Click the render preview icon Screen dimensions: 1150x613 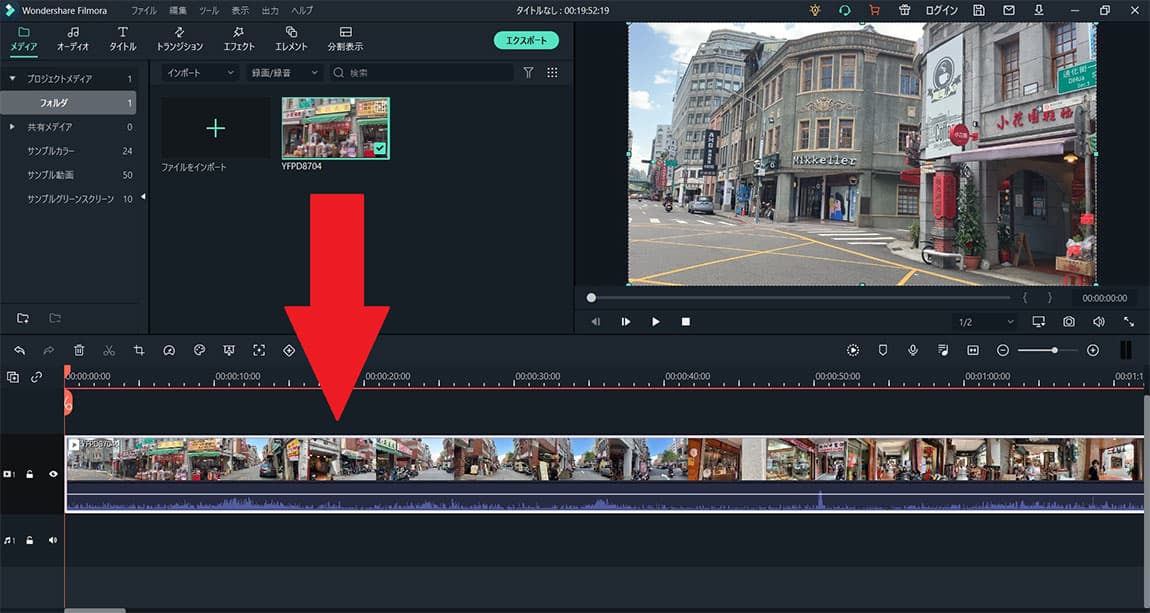853,350
